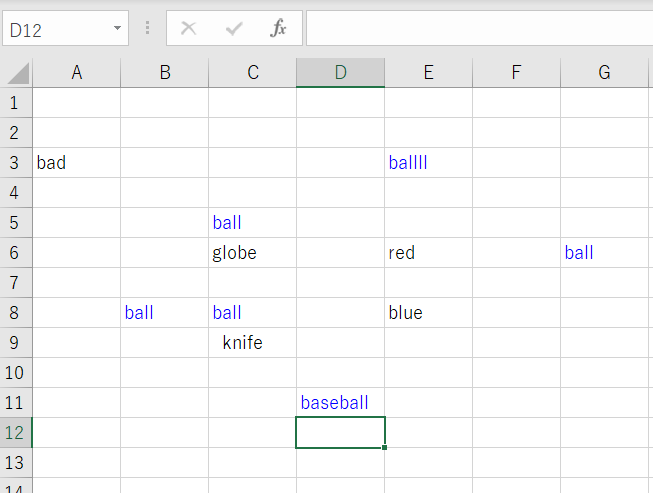
Task: Select column G header
Action: point(604,73)
